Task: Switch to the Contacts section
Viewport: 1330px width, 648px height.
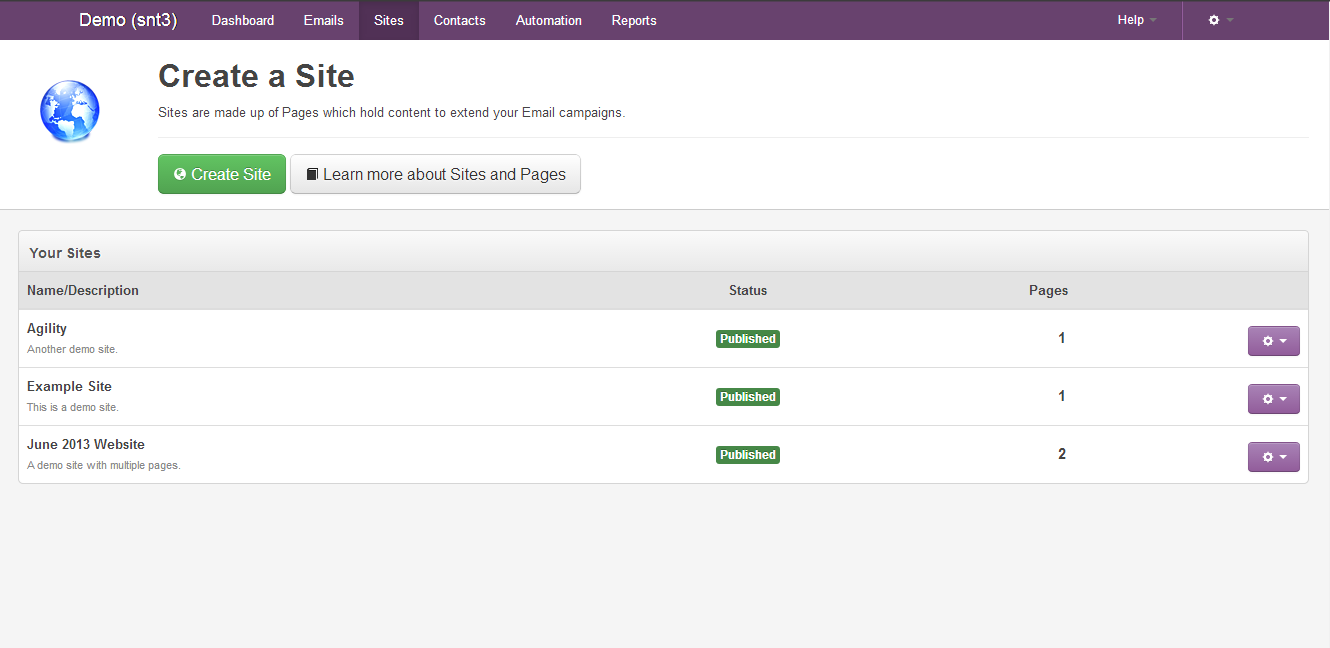Action: [x=459, y=20]
